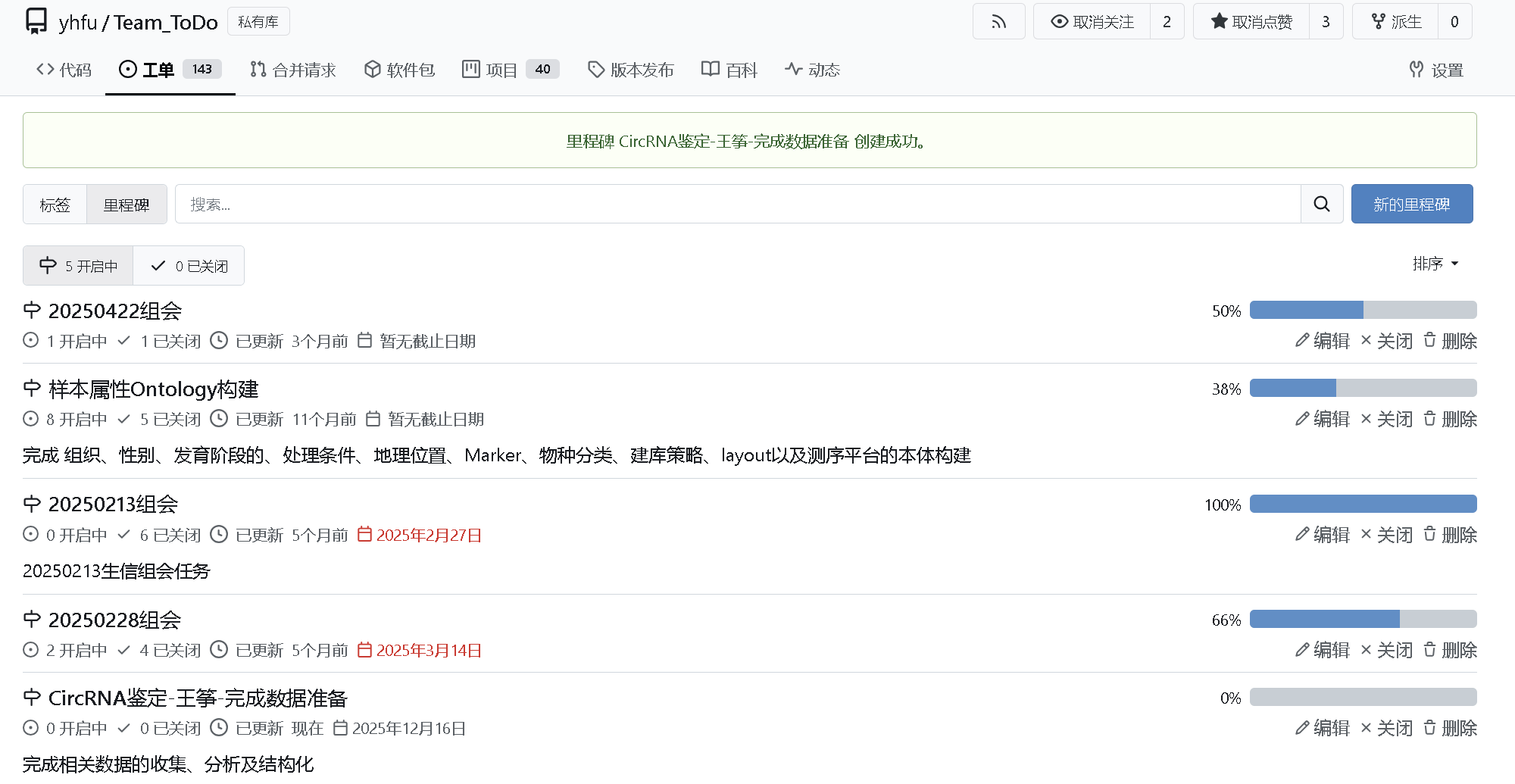Show open milestones via 5 开启中
The image size is (1515, 784).
point(79,266)
